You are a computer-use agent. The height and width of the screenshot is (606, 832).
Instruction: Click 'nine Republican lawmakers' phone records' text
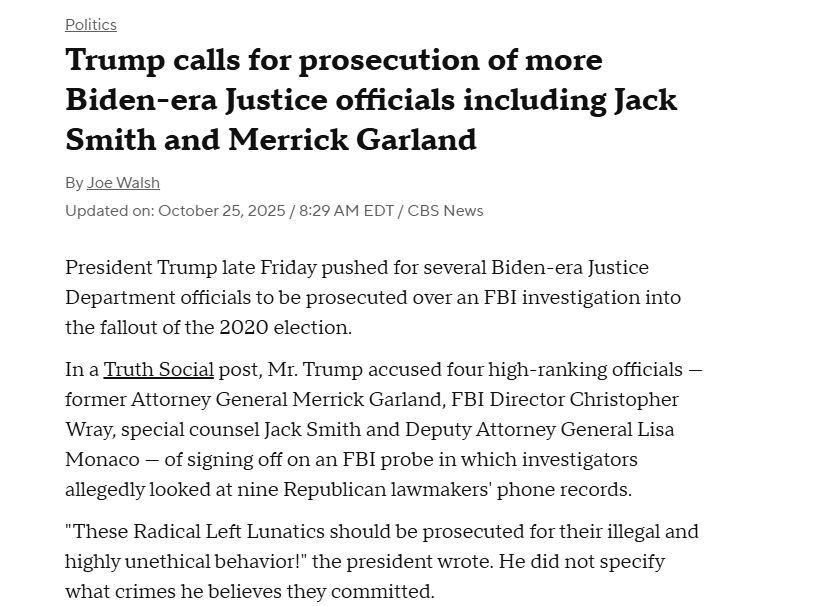434,490
